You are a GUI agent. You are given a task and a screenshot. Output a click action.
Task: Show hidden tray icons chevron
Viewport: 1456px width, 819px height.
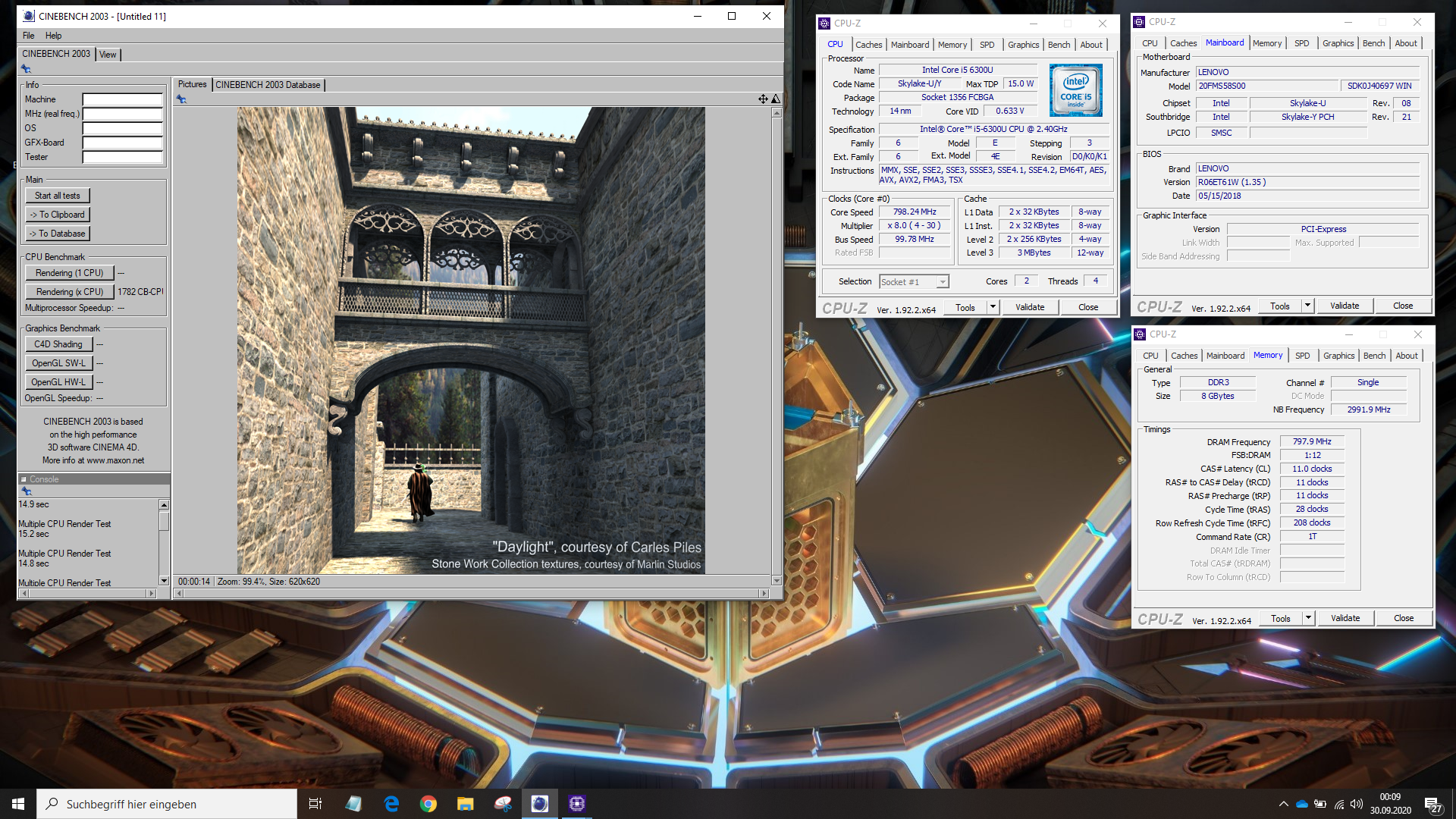coord(1283,804)
